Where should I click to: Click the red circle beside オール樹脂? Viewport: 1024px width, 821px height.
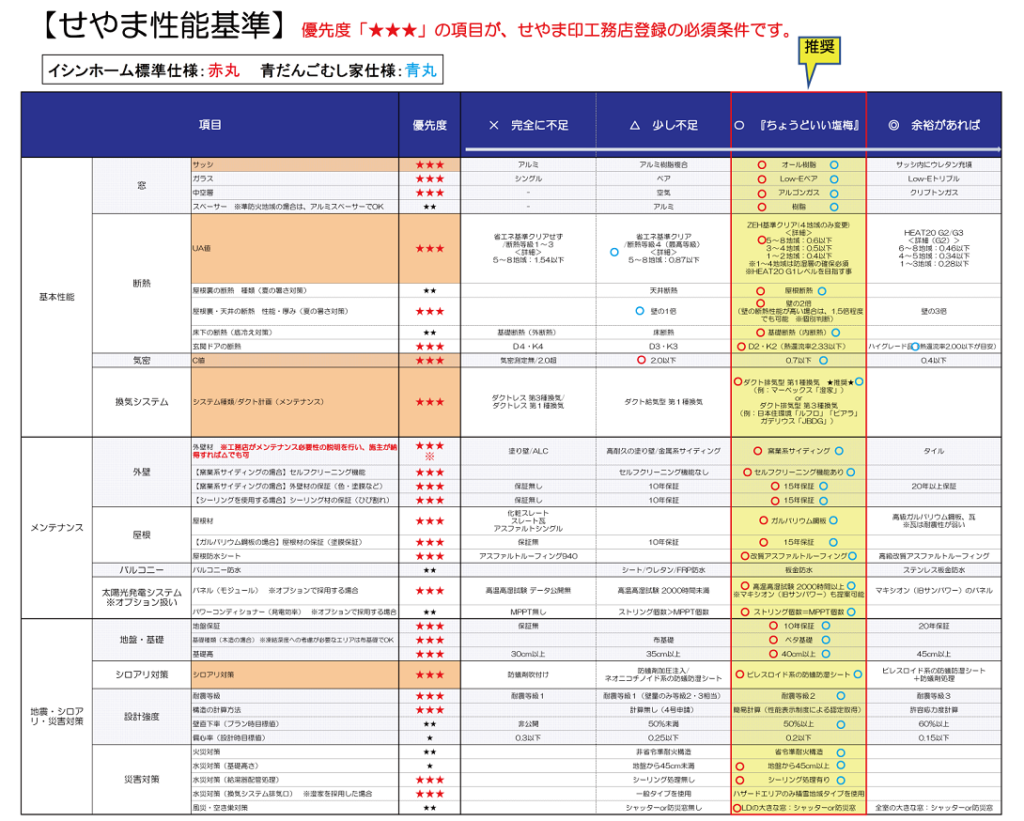762,164
